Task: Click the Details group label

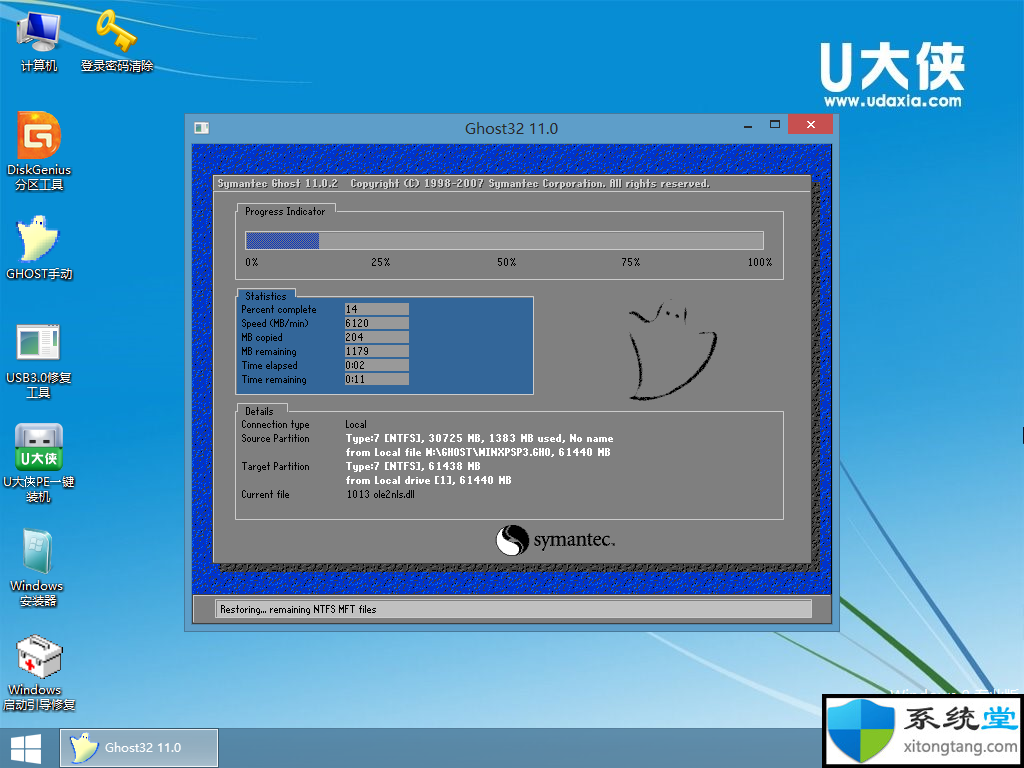Action: click(x=259, y=411)
